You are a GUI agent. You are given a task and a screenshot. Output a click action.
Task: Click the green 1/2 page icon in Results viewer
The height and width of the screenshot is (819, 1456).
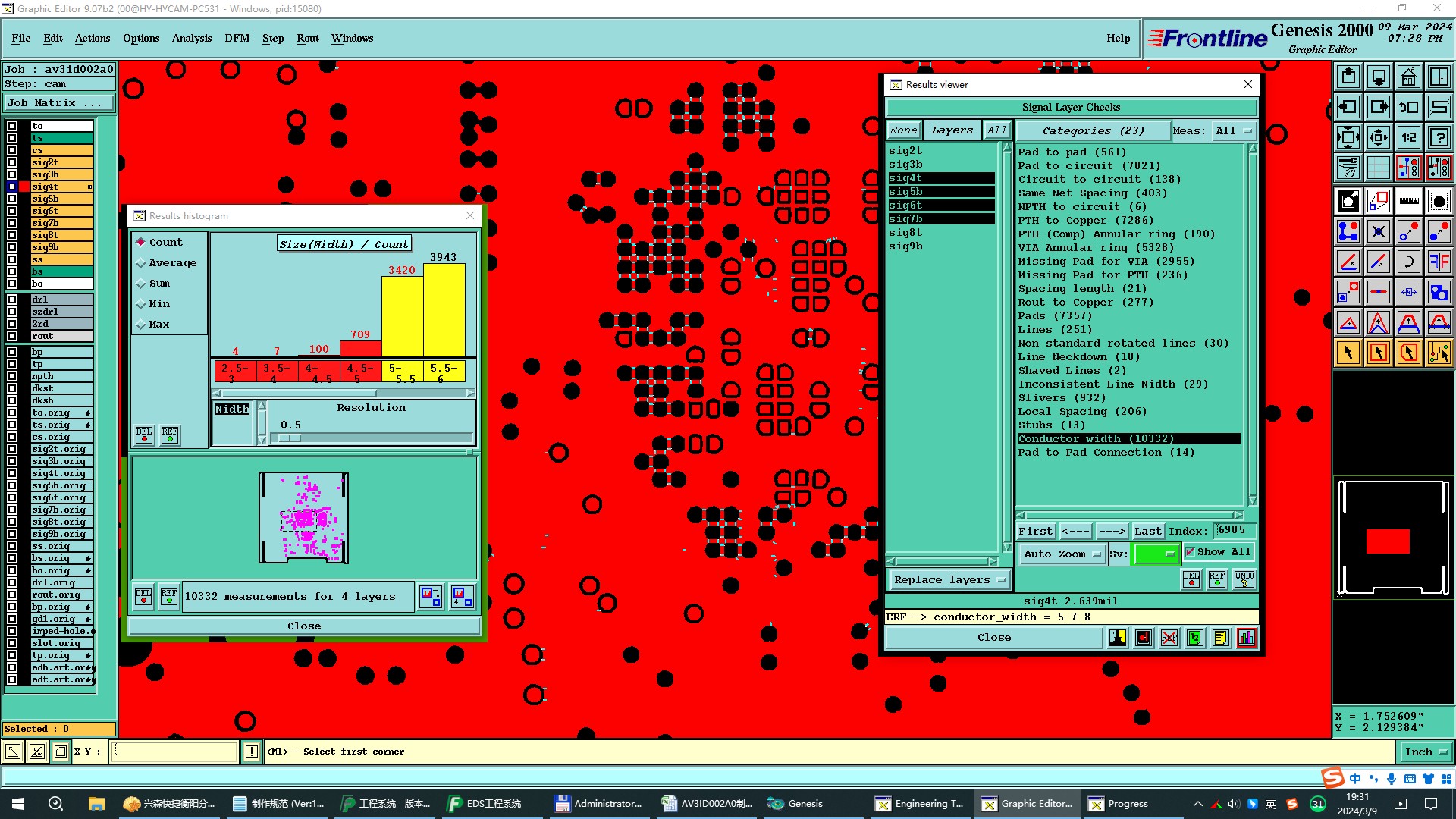[x=1195, y=638]
